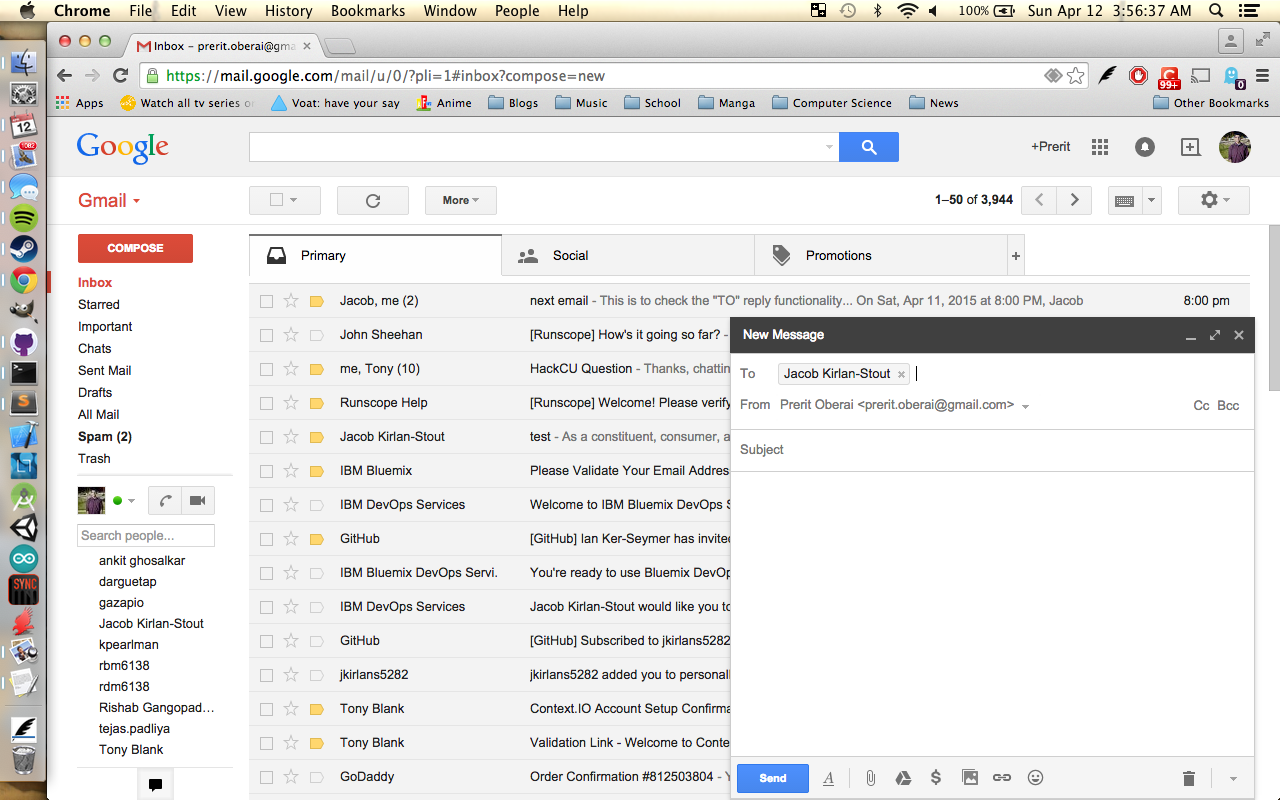1280x800 pixels.
Task: Switch to the Social tab
Action: point(628,256)
